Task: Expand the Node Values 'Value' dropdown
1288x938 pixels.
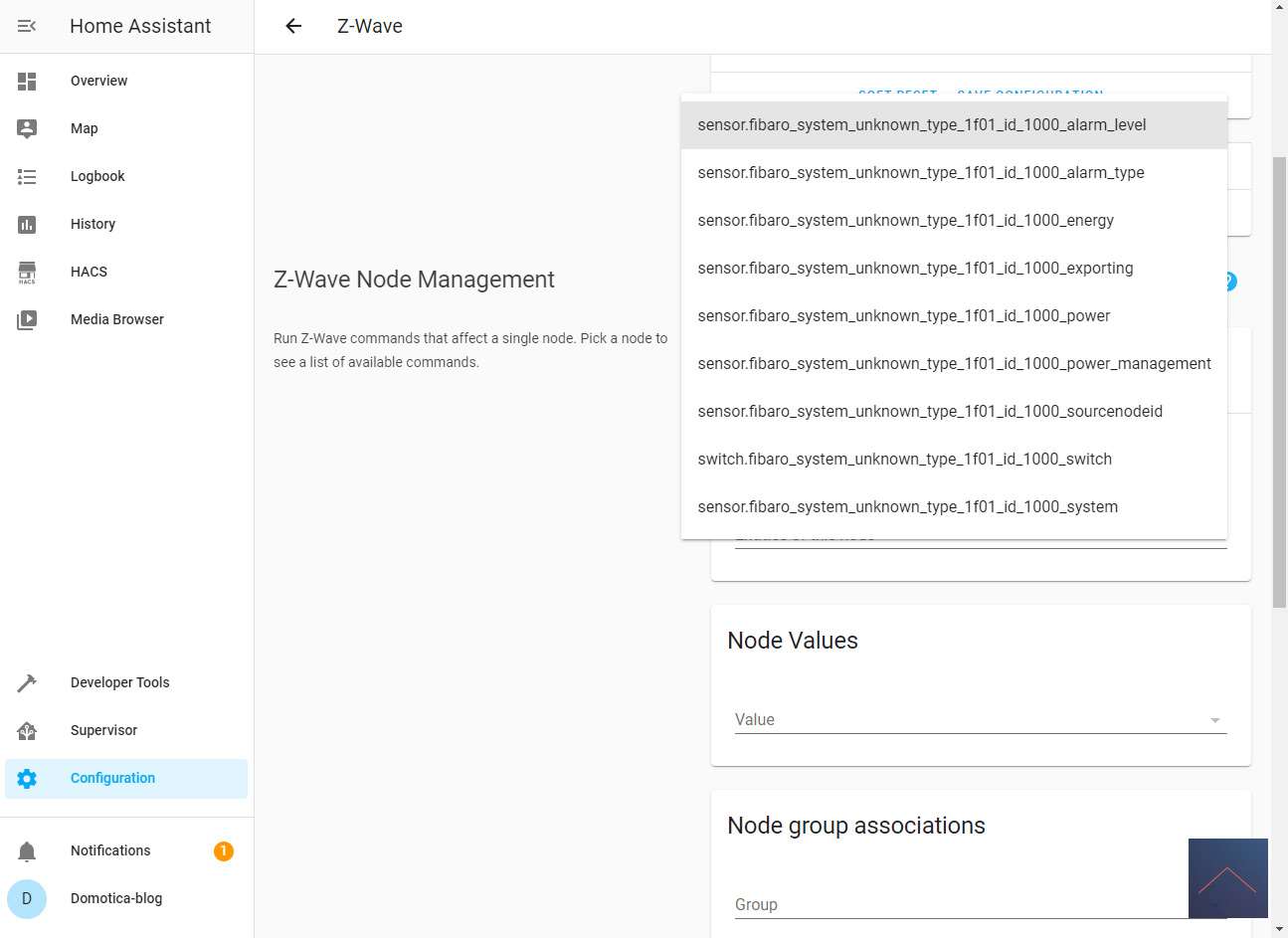Action: 980,720
